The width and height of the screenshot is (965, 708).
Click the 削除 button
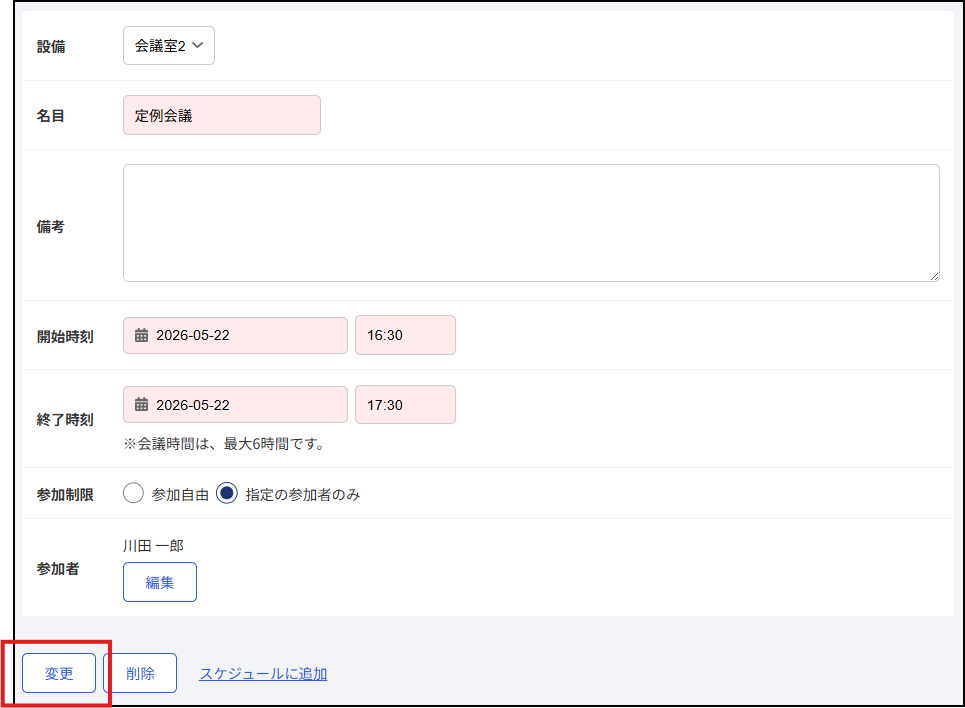pos(140,673)
